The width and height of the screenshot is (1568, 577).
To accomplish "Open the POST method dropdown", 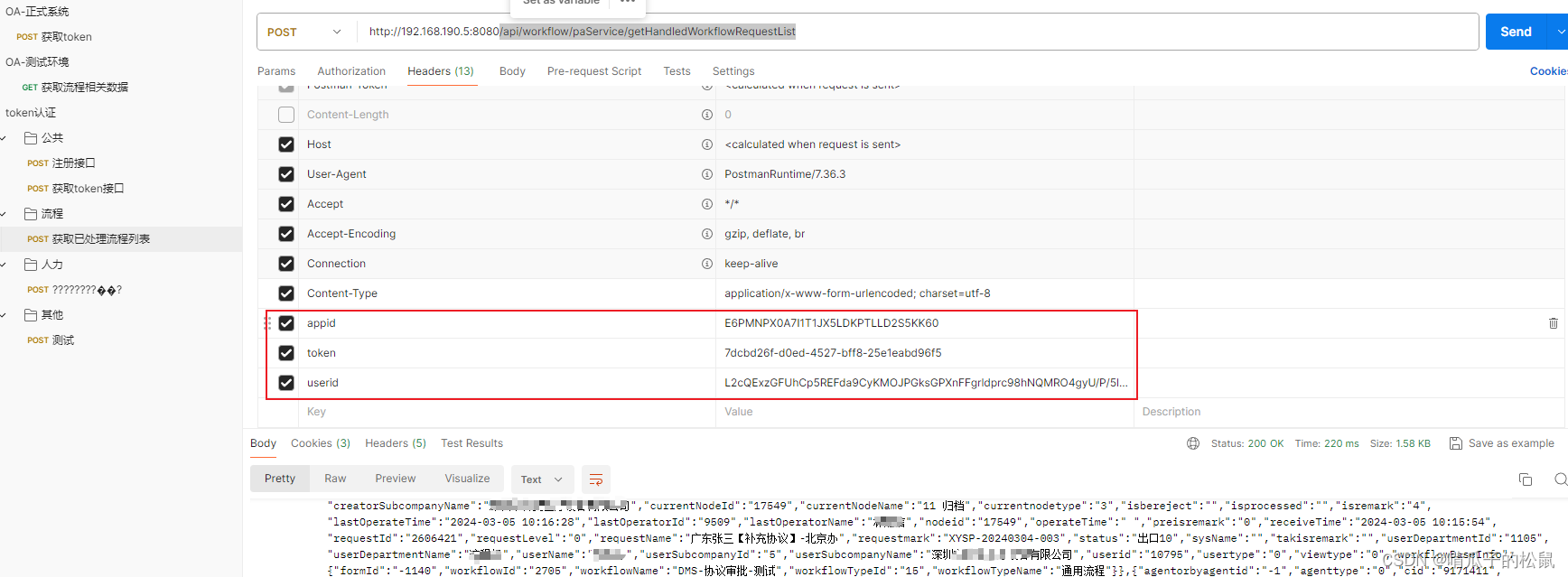I will [306, 32].
